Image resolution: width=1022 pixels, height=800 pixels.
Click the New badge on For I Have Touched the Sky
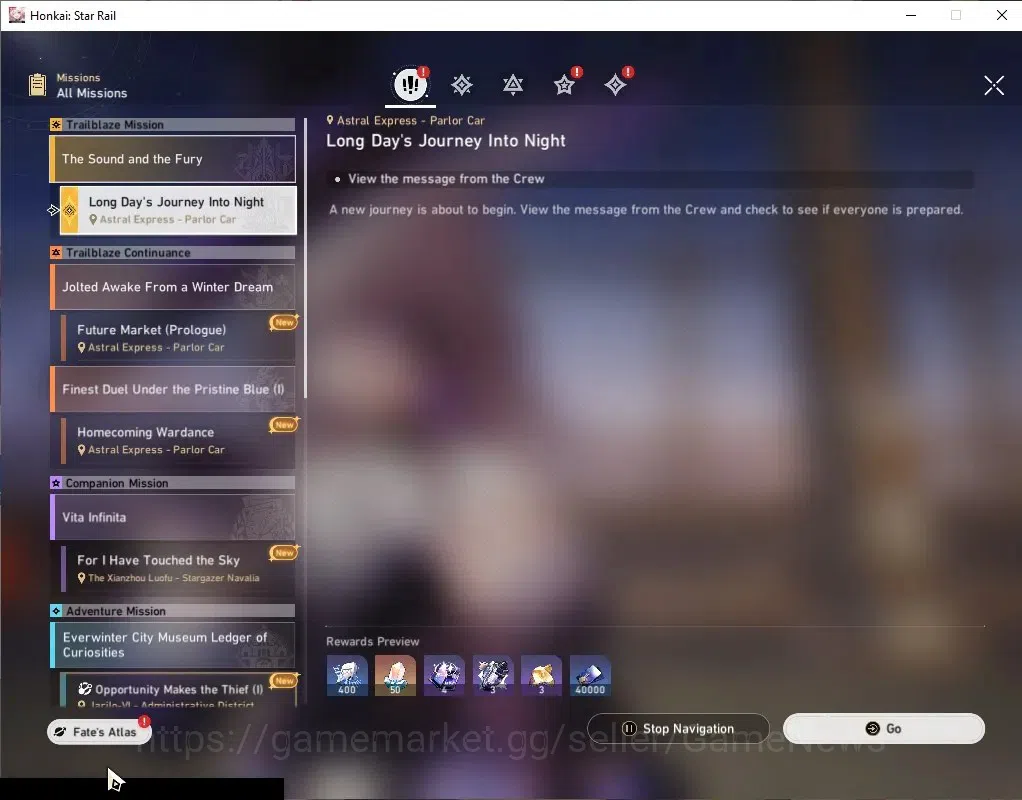point(284,552)
